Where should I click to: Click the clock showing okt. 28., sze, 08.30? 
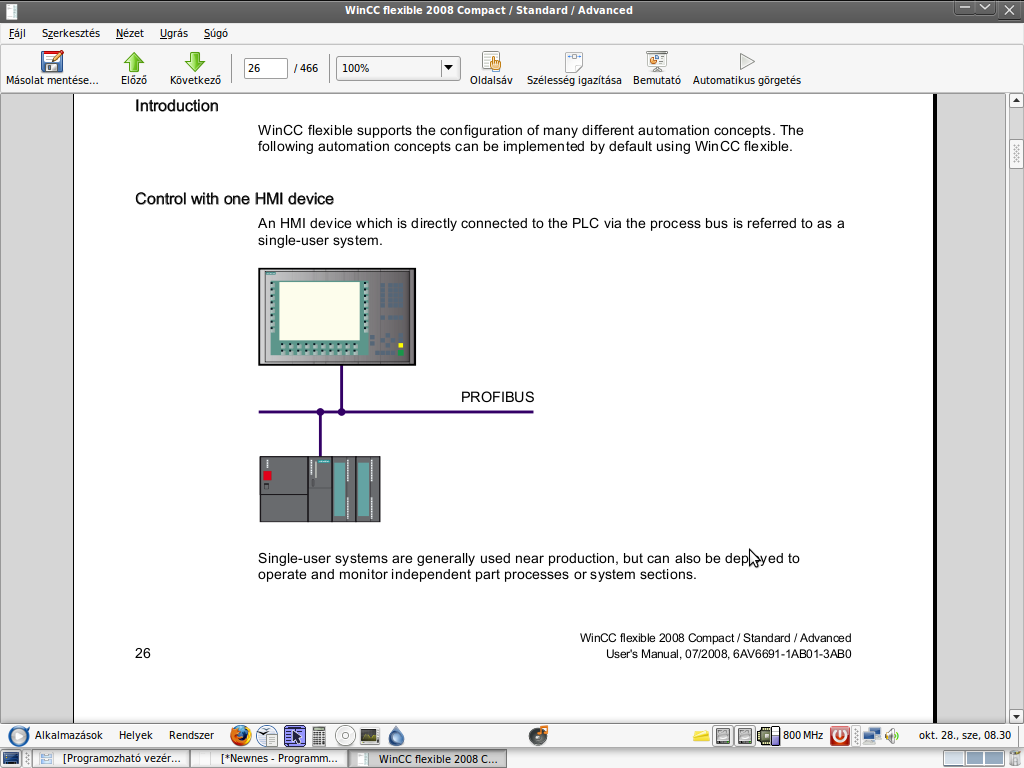pos(965,735)
